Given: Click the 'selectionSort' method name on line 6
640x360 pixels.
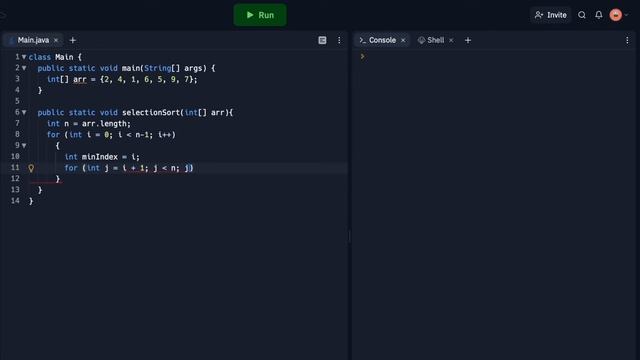Looking at the screenshot, I should 151,112.
